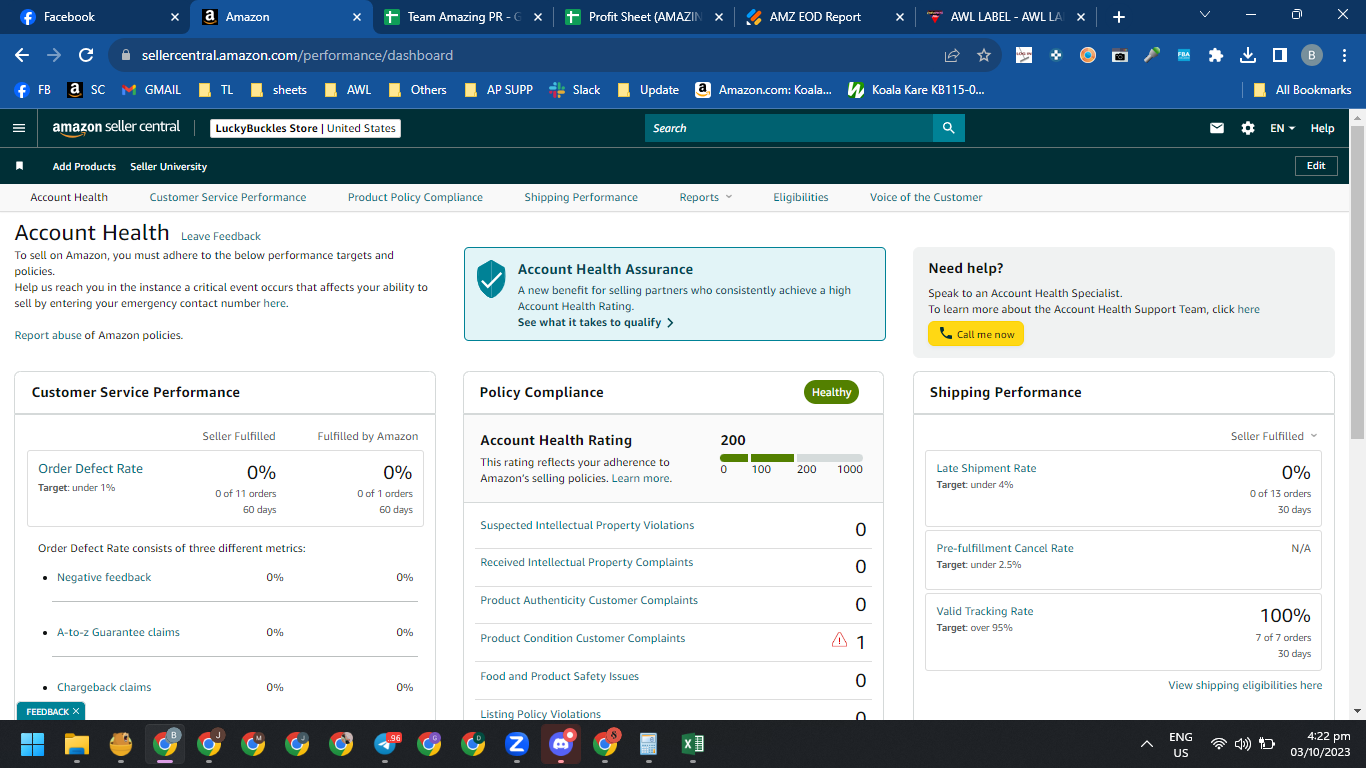Open Excel from the taskbar
Viewport: 1366px width, 768px height.
point(692,744)
